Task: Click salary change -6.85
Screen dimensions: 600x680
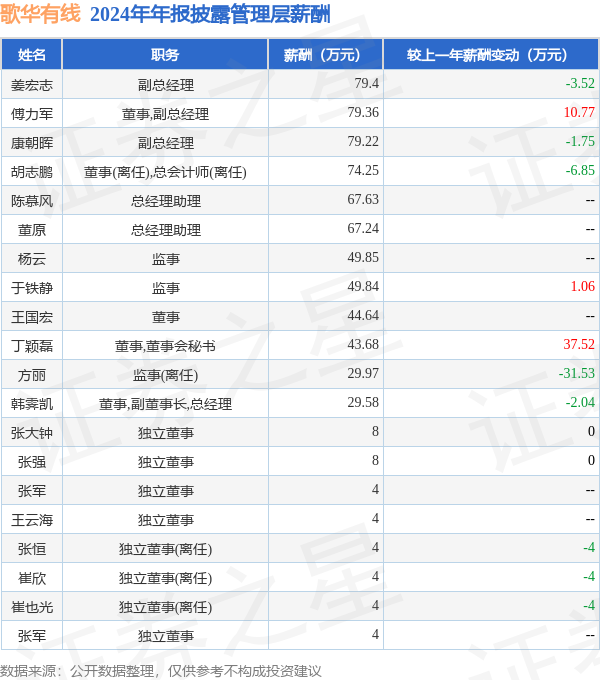Action: pos(580,170)
